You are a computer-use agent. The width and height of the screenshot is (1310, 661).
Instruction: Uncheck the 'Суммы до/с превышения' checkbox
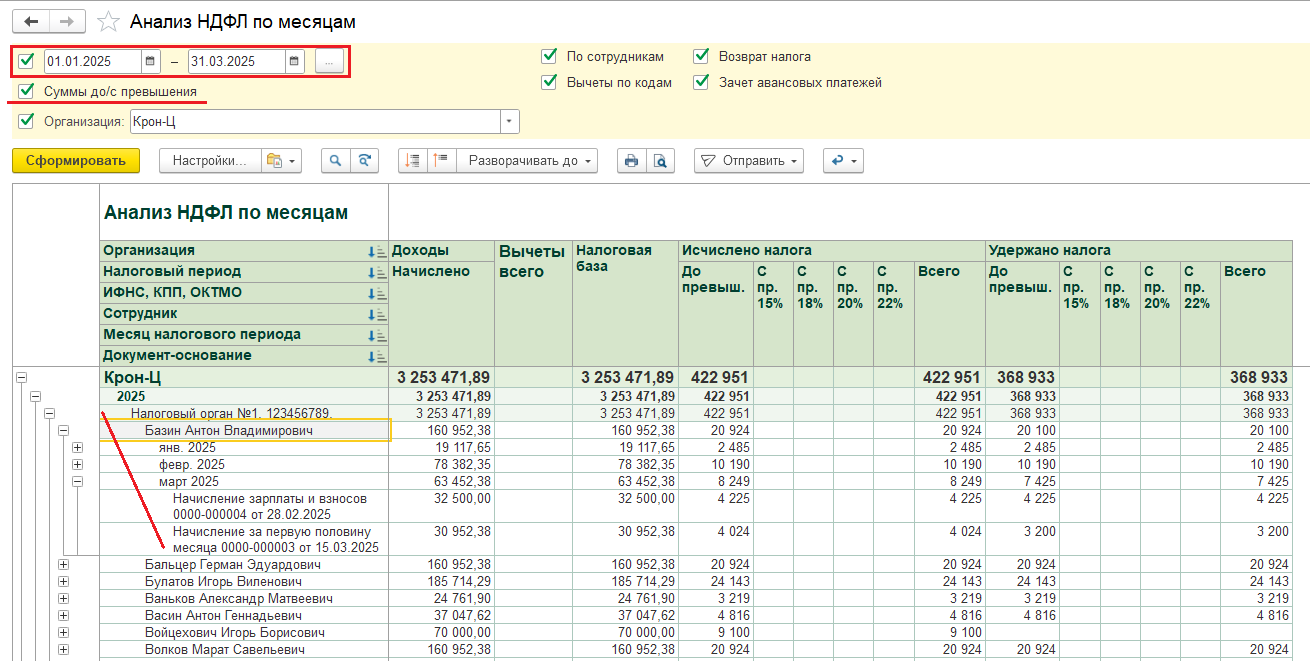point(26,91)
